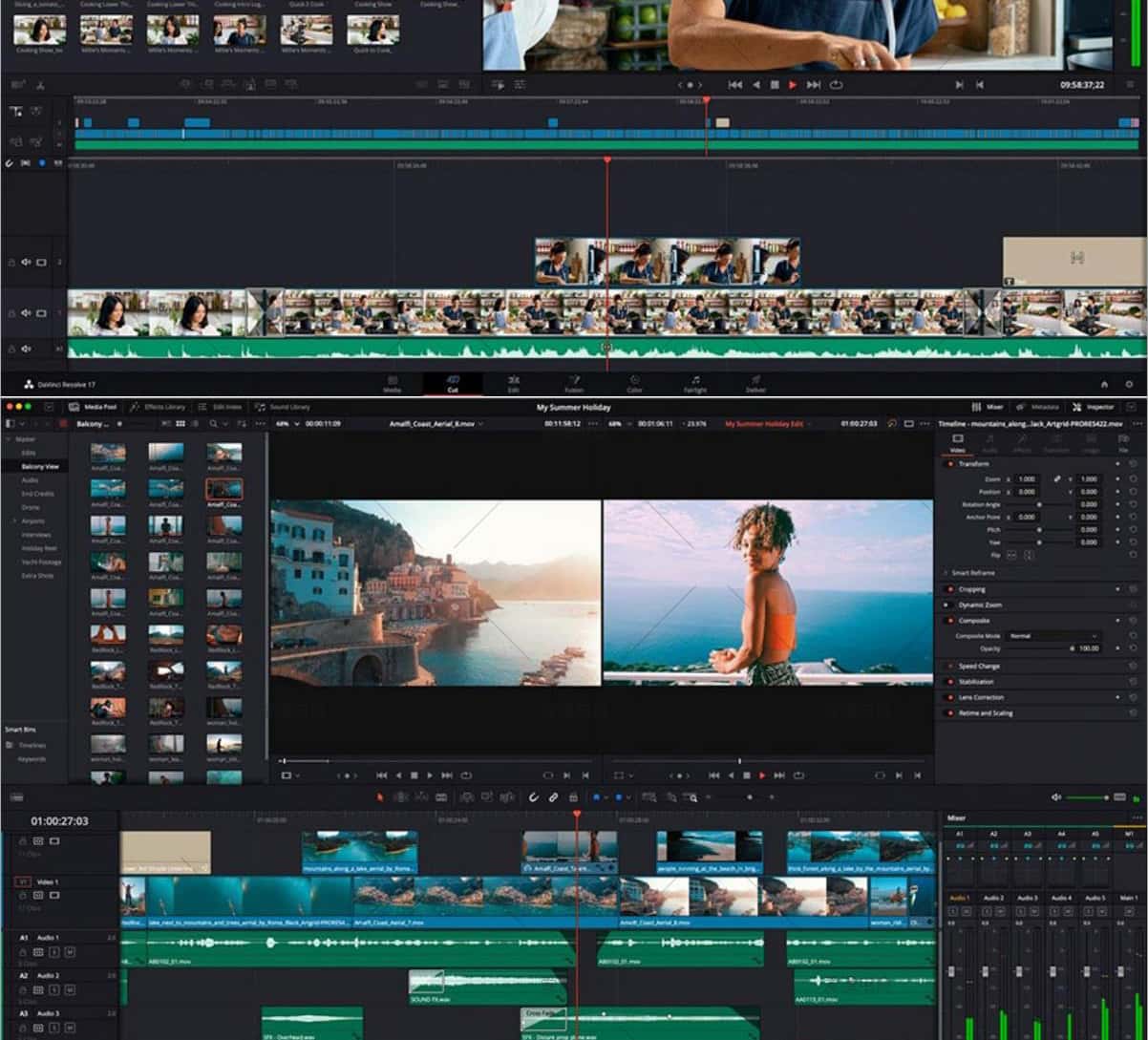The height and width of the screenshot is (1040, 1148).
Task: Open the Inspector panel
Action: [1093, 407]
